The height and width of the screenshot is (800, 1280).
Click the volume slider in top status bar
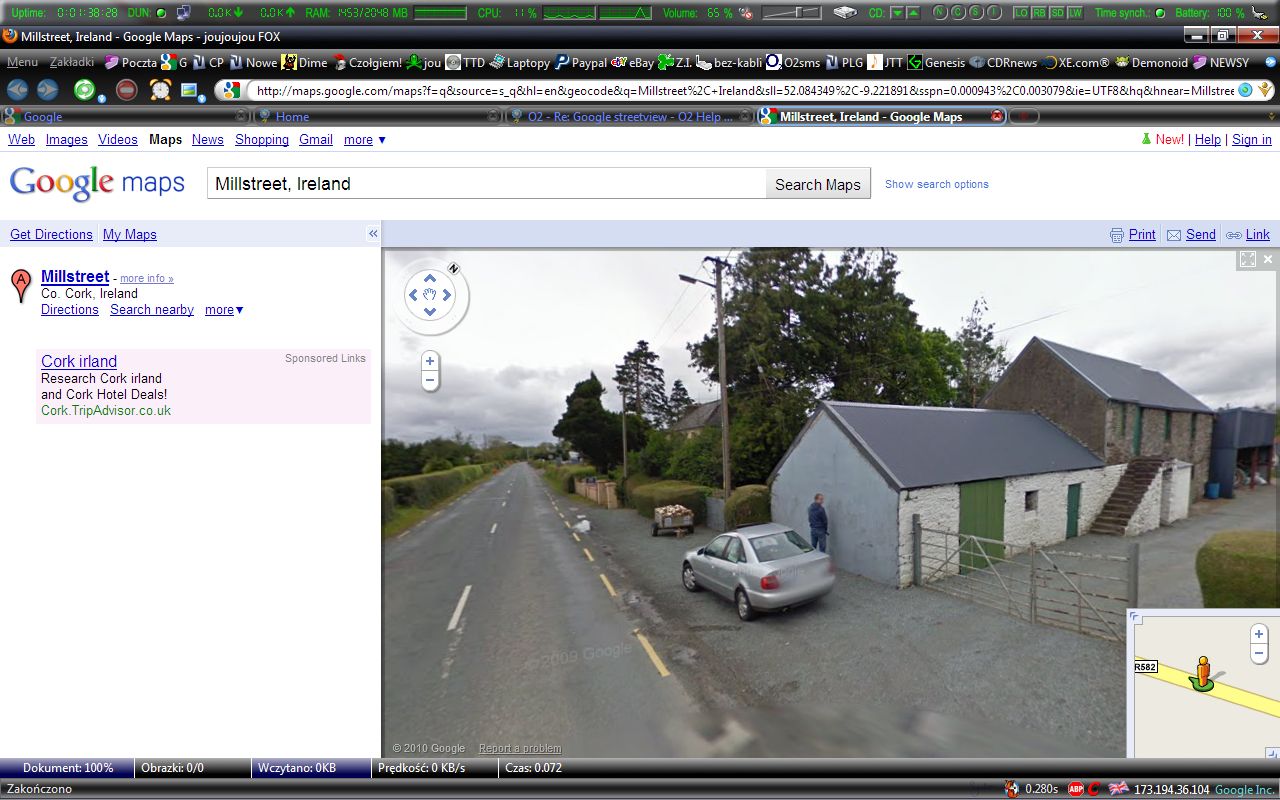point(792,13)
